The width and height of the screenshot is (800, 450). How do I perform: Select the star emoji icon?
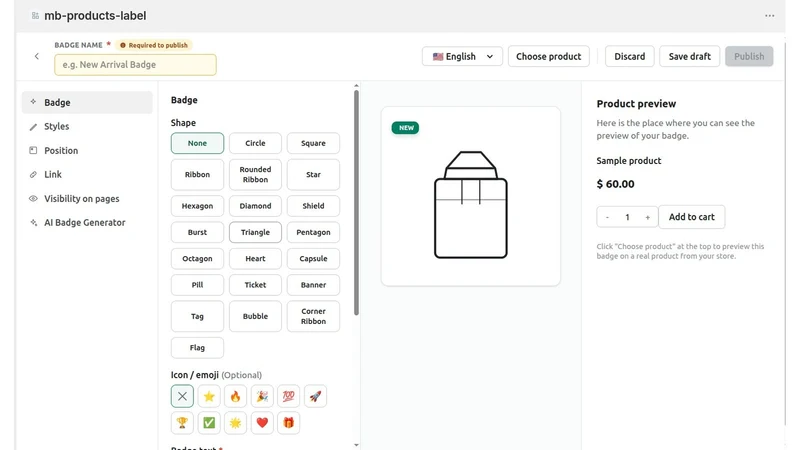tap(209, 396)
